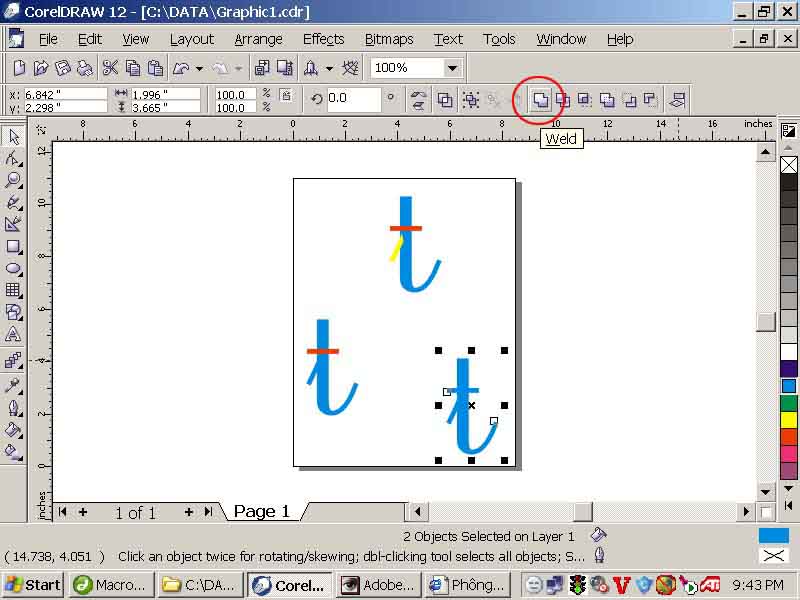The width and height of the screenshot is (800, 600).
Task: Click the Undo arrow icon
Action: pos(181,68)
